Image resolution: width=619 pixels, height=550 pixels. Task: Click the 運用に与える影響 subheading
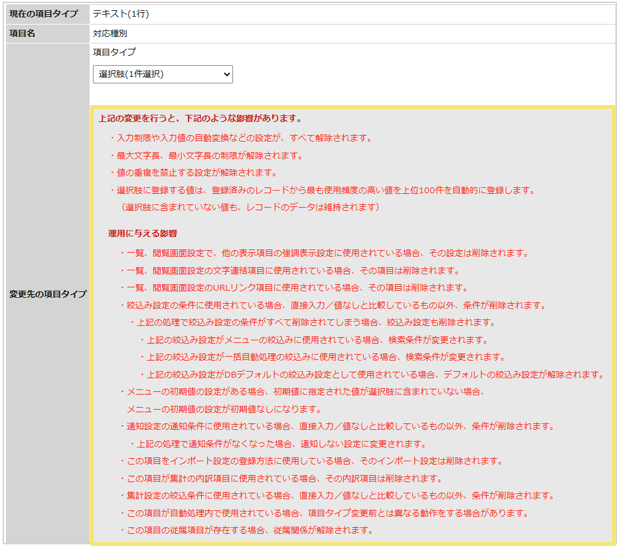tap(143, 233)
